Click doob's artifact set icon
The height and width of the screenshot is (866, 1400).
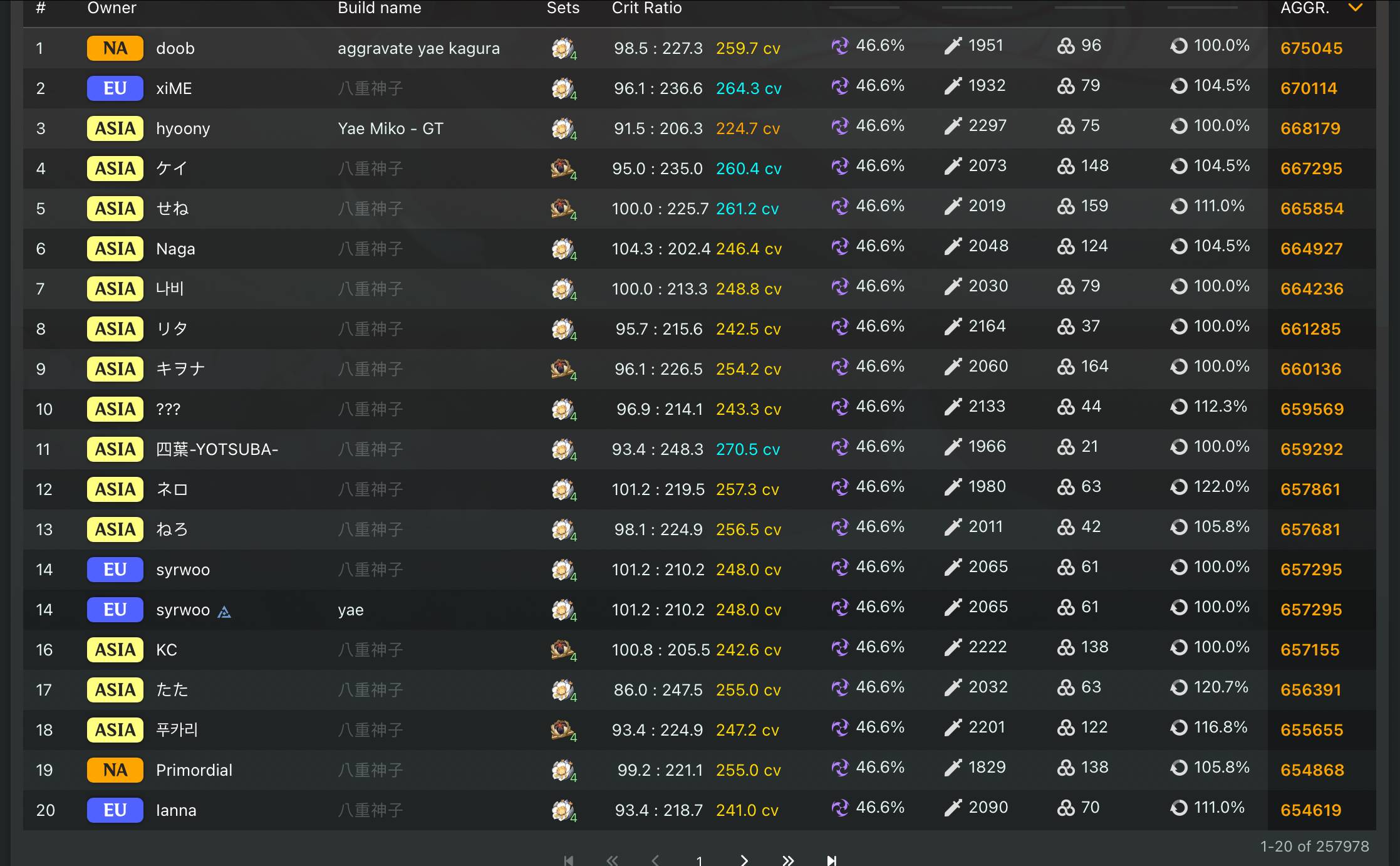pyautogui.click(x=563, y=48)
